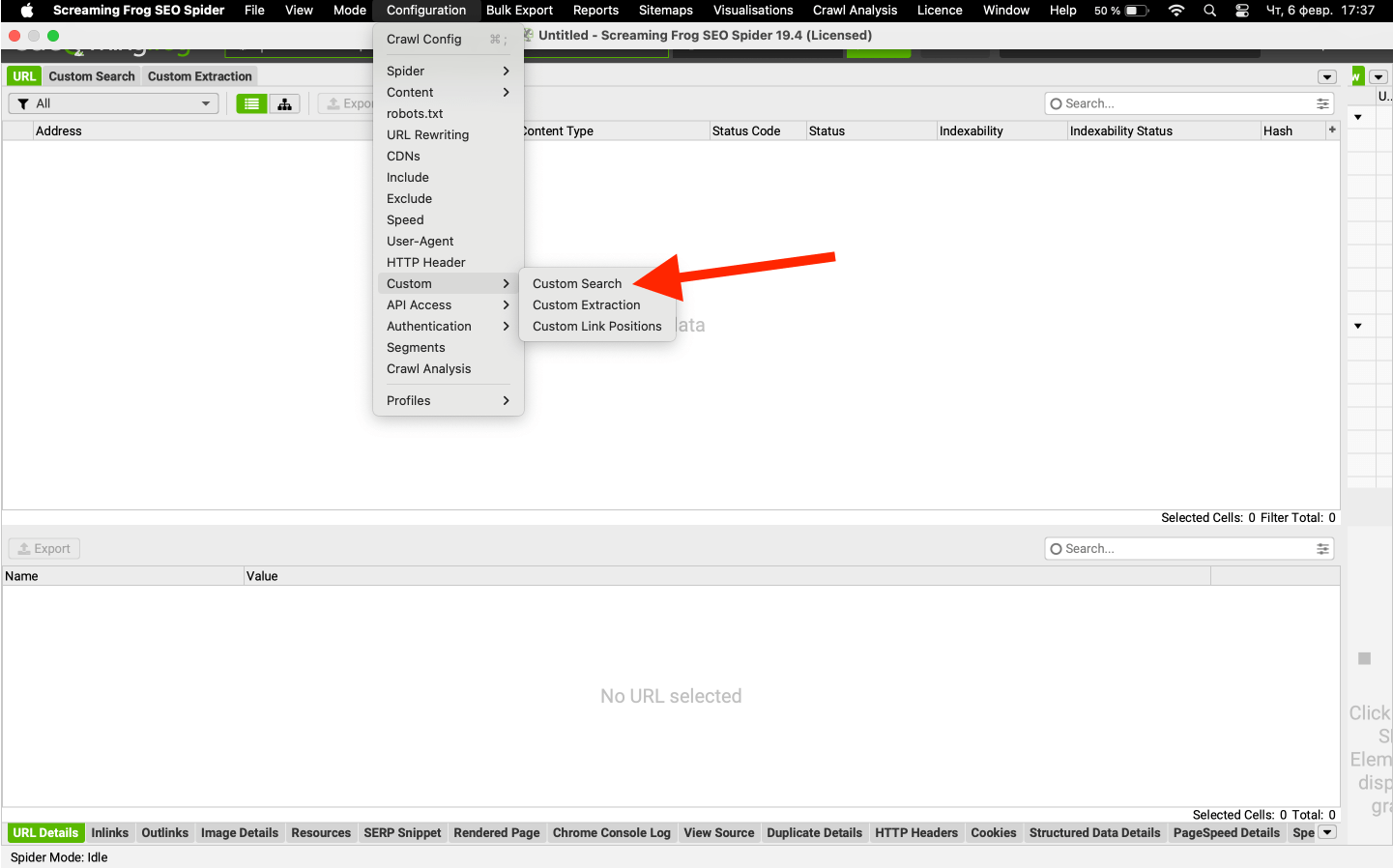The height and width of the screenshot is (868, 1393).
Task: Click the funnel filter icon beside All
Action: 23,103
